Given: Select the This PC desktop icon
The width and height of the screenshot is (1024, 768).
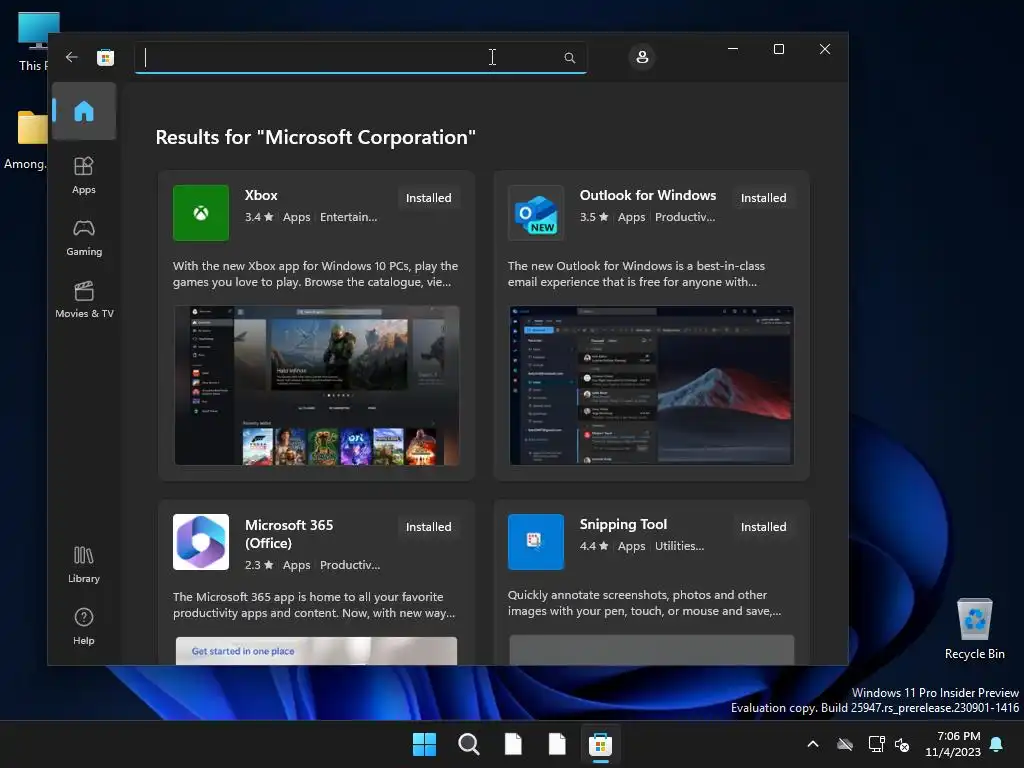Looking at the screenshot, I should click(34, 42).
